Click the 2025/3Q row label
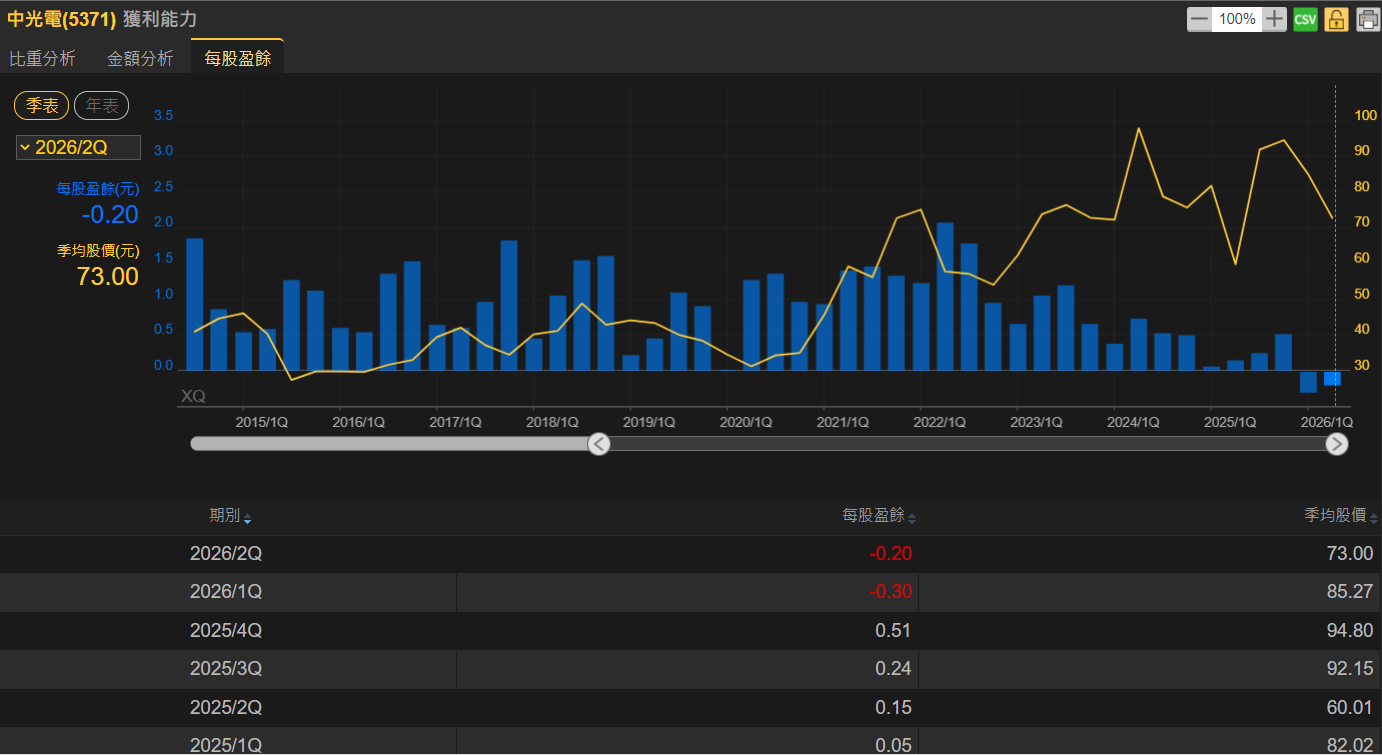The height and width of the screenshot is (755, 1382). point(226,669)
